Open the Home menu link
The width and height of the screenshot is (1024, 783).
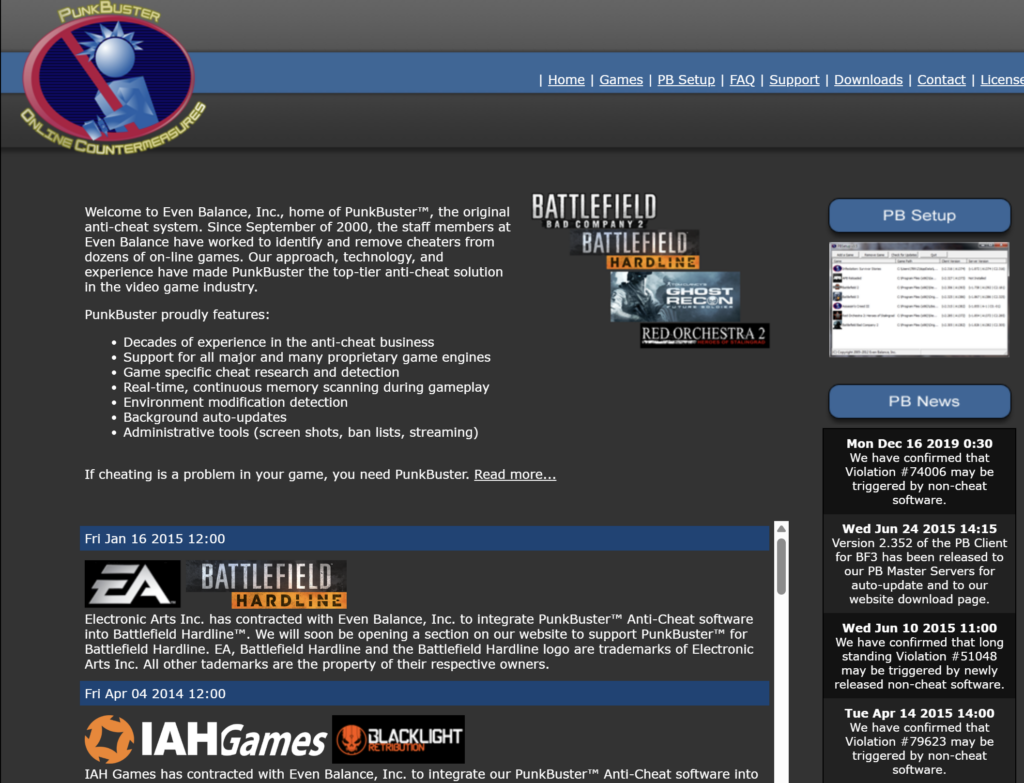pos(566,80)
